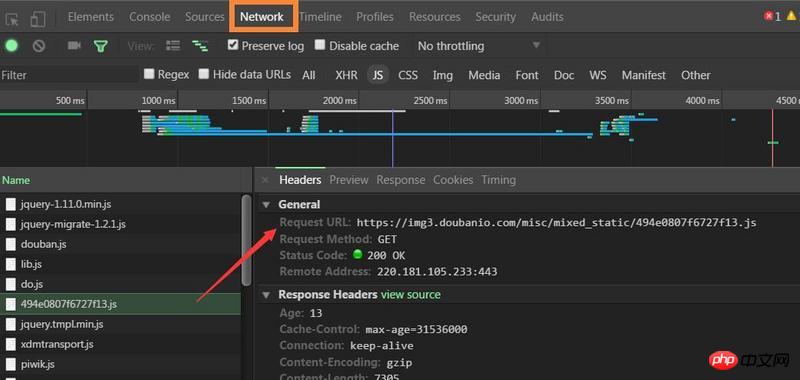Close the request details pane
The height and width of the screenshot is (380, 800).
[265, 180]
